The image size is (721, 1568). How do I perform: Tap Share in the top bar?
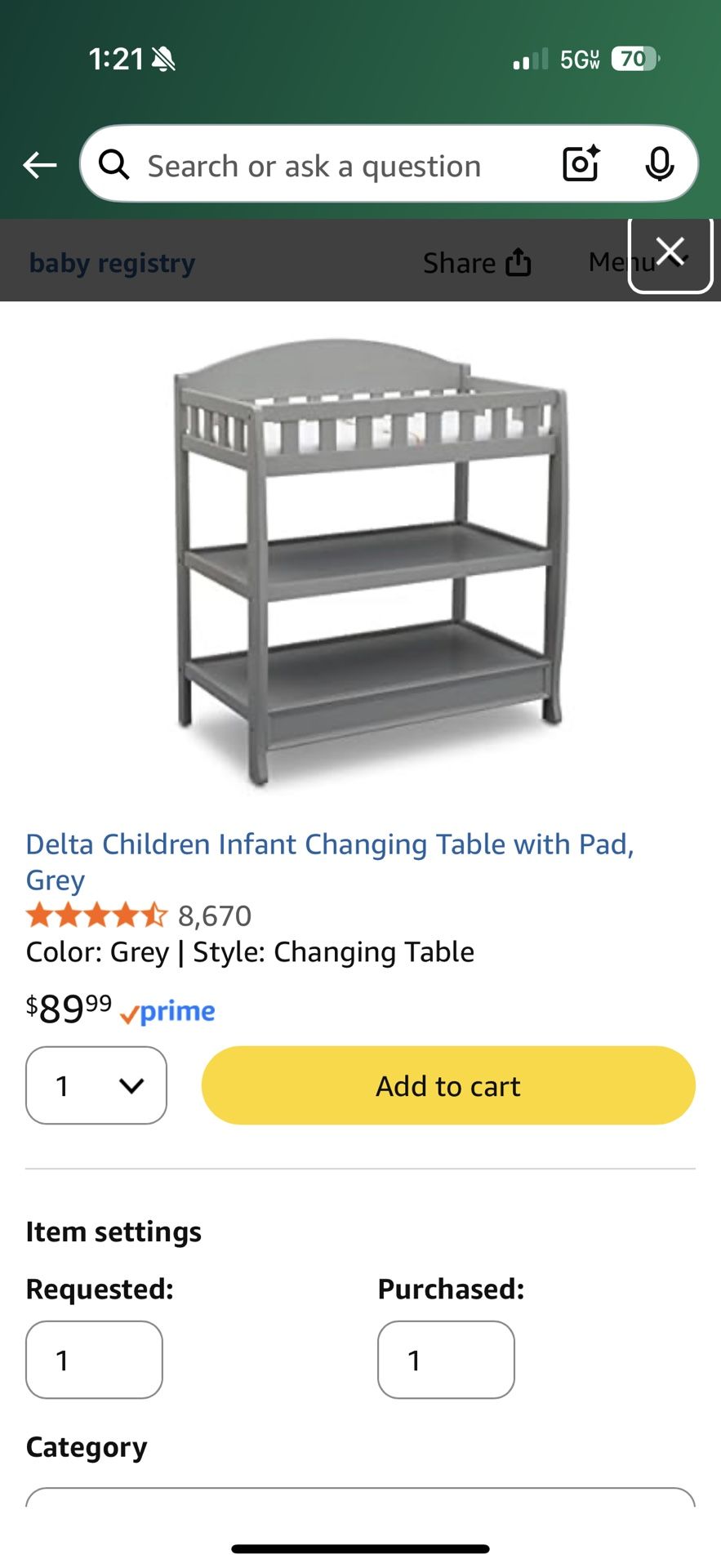[x=458, y=262]
